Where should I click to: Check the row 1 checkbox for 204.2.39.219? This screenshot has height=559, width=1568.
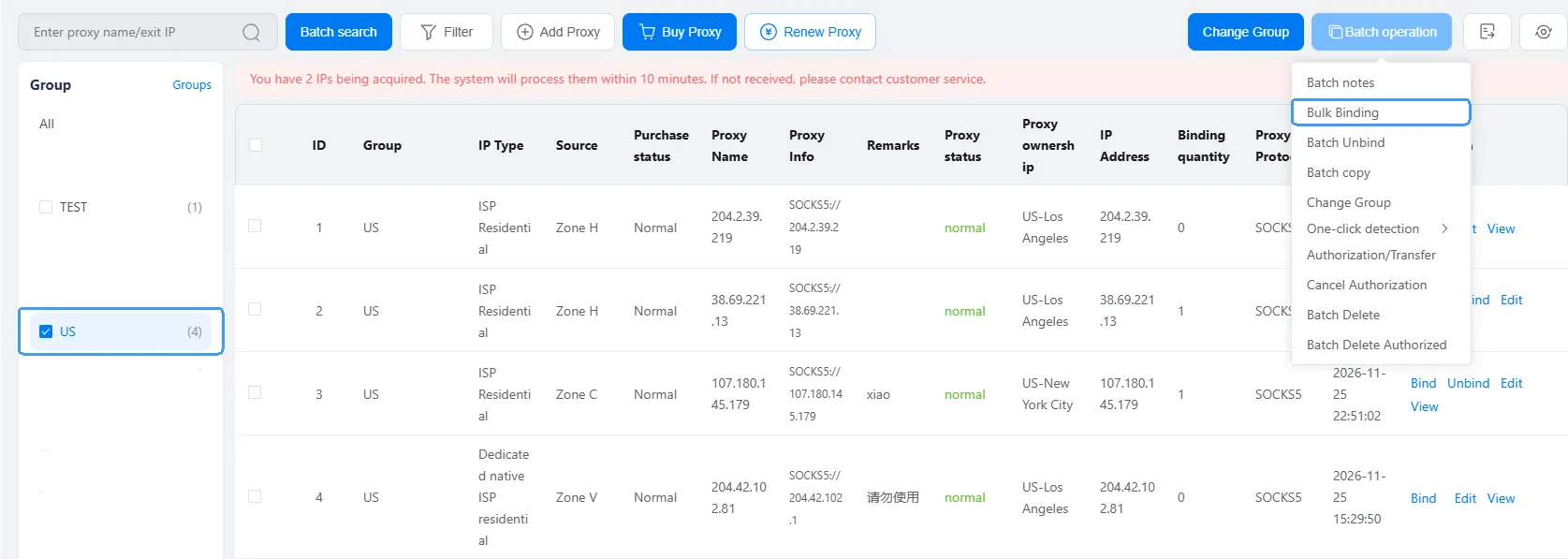pos(255,226)
